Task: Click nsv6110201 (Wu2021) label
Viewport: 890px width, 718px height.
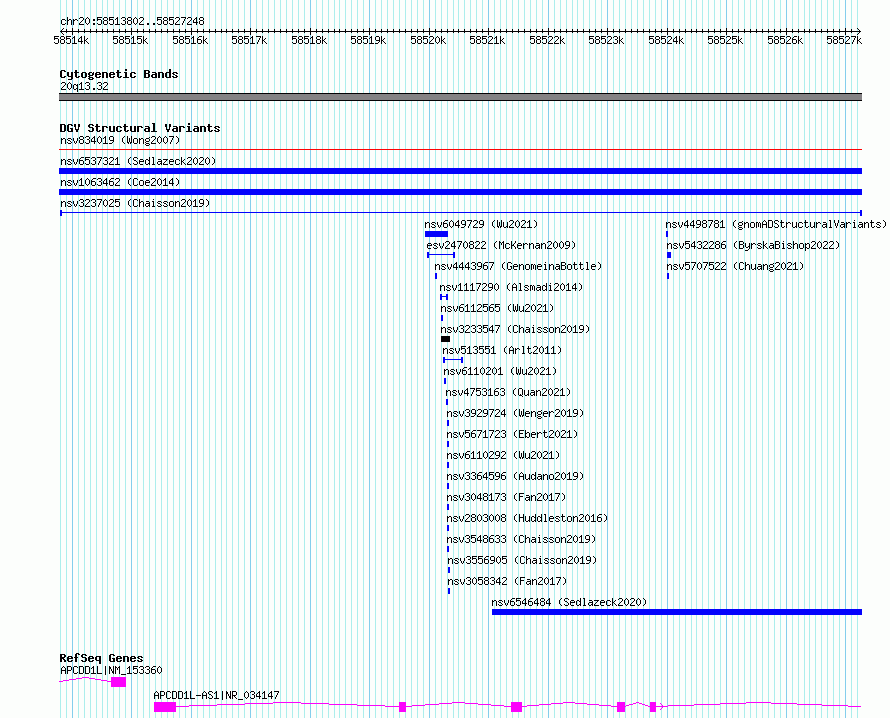Action: click(501, 371)
